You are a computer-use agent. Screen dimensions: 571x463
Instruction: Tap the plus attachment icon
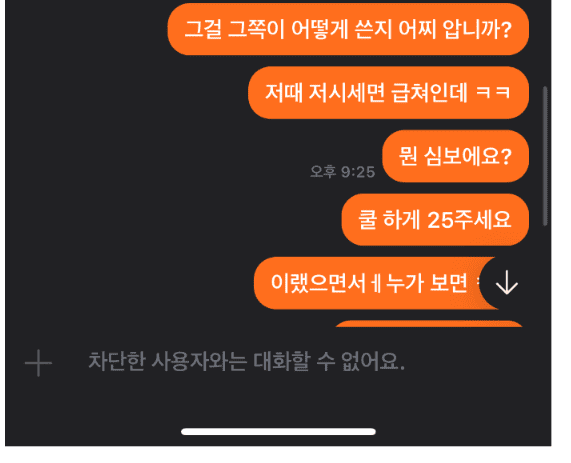[38, 363]
